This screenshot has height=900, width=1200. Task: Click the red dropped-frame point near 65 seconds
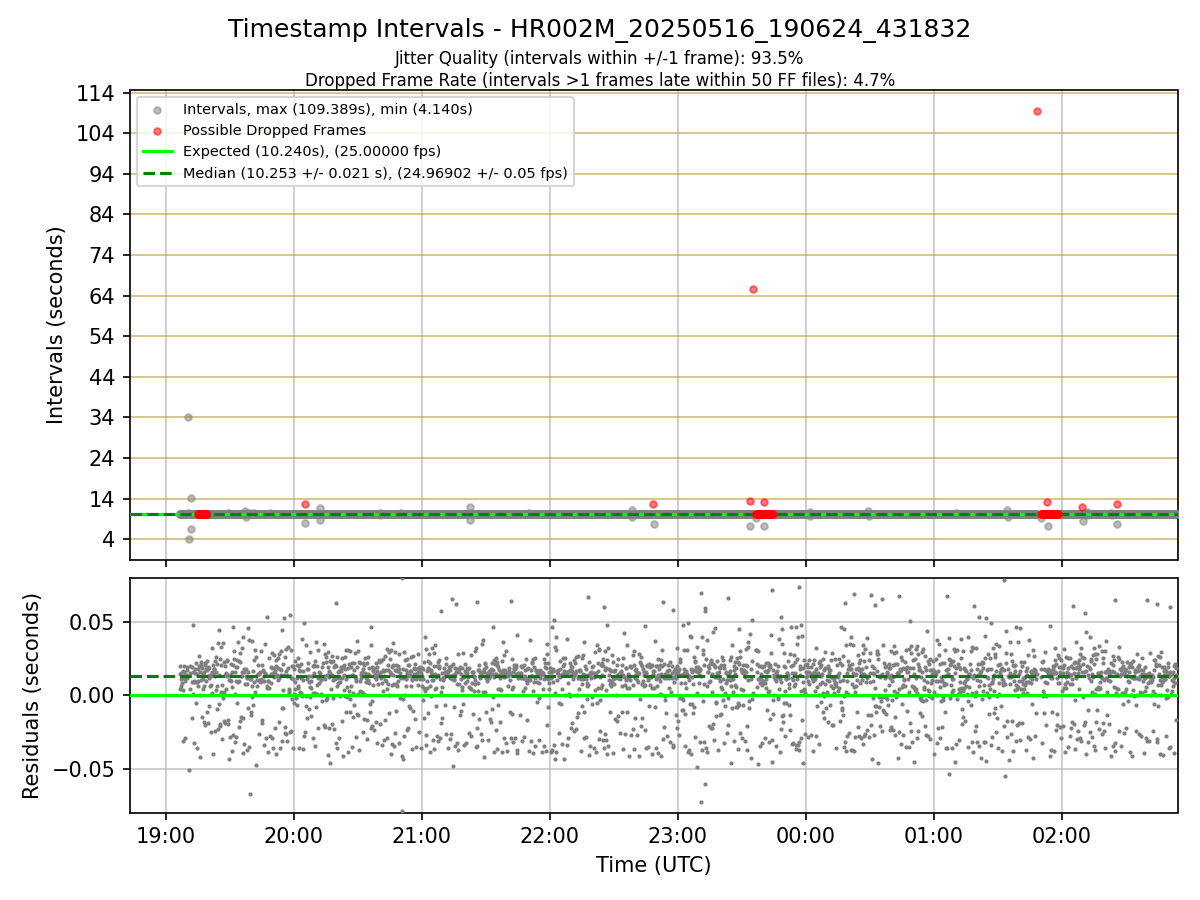(x=753, y=289)
